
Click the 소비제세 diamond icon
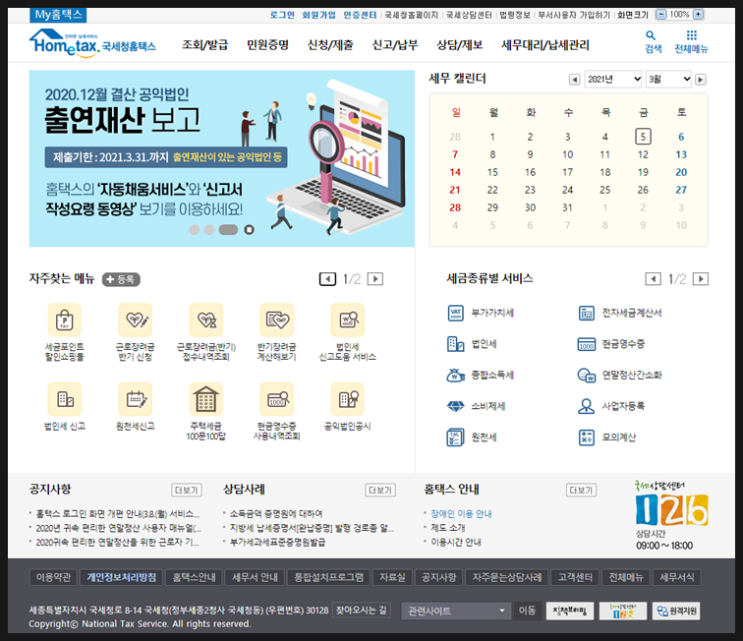click(456, 406)
